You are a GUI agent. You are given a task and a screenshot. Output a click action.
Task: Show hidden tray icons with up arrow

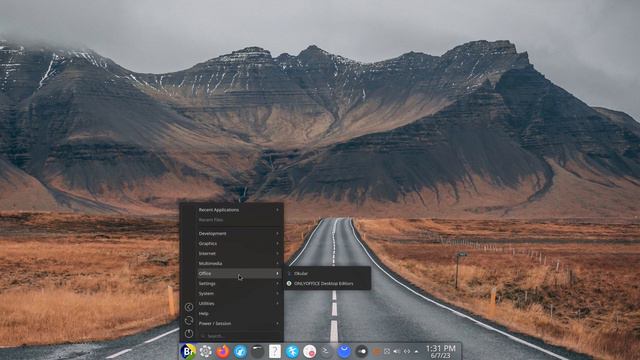pos(416,351)
